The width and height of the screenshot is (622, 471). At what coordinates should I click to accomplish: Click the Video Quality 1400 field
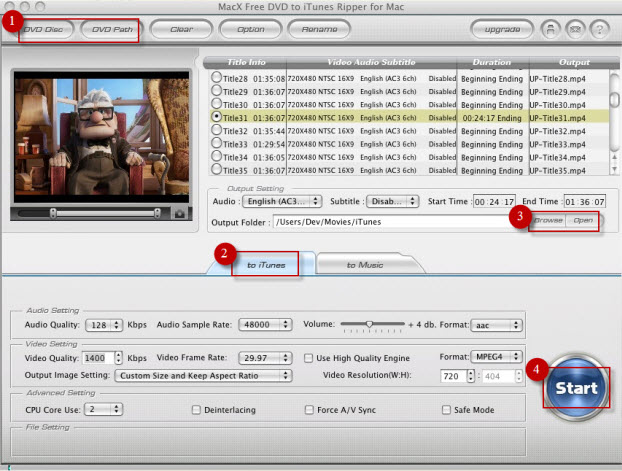[x=98, y=358]
